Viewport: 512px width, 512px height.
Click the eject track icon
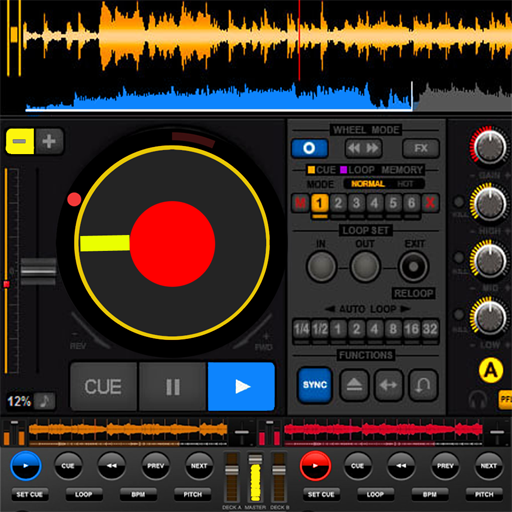(354, 385)
